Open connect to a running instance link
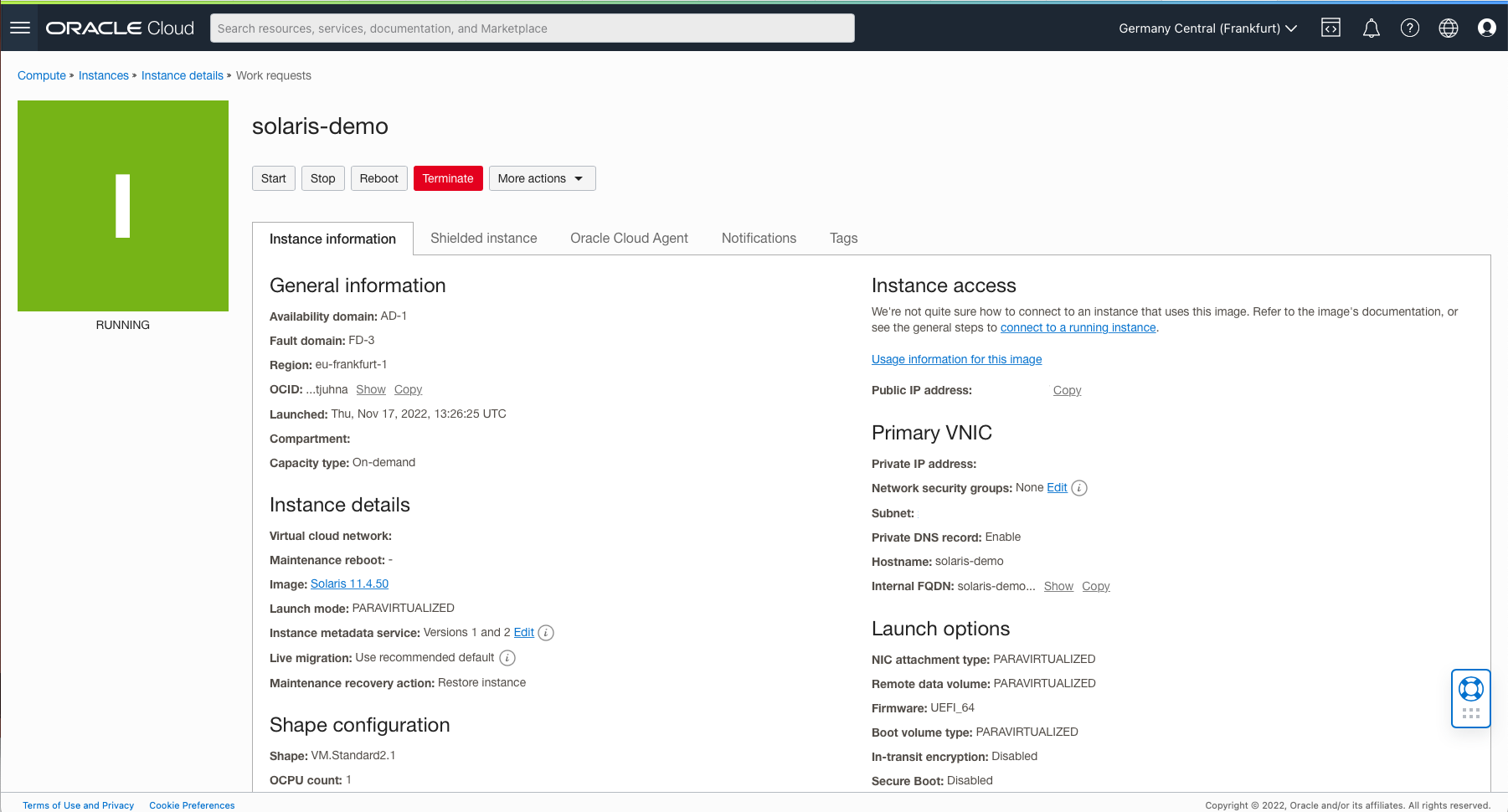1508x812 pixels. click(1078, 327)
